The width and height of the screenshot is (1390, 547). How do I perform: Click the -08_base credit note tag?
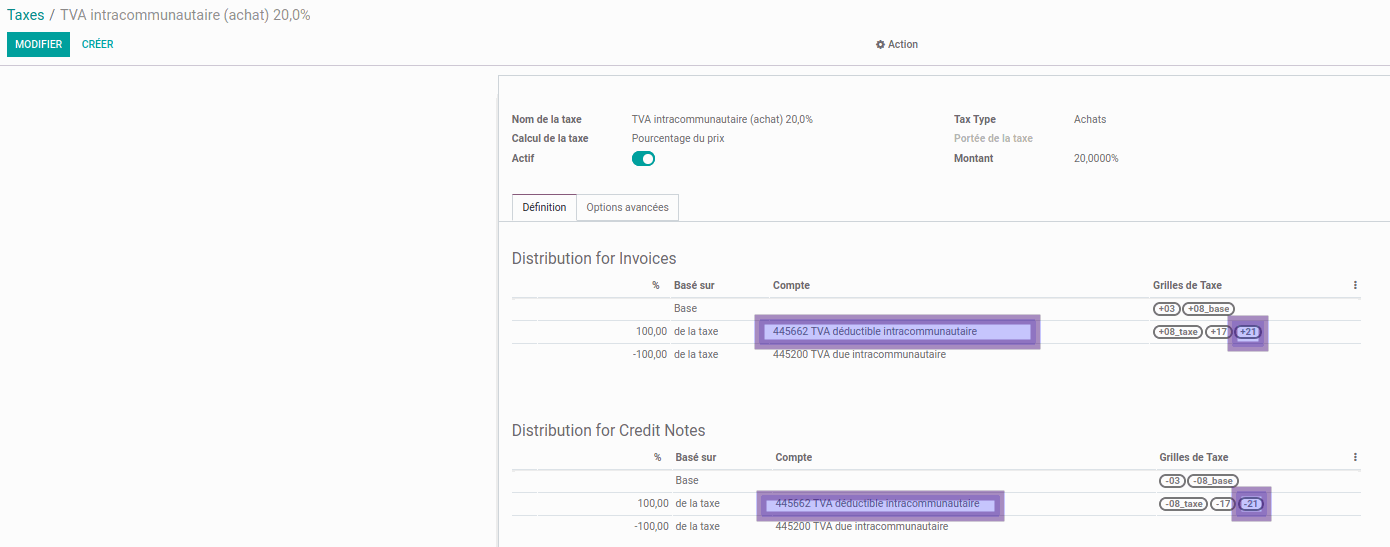pyautogui.click(x=1213, y=481)
